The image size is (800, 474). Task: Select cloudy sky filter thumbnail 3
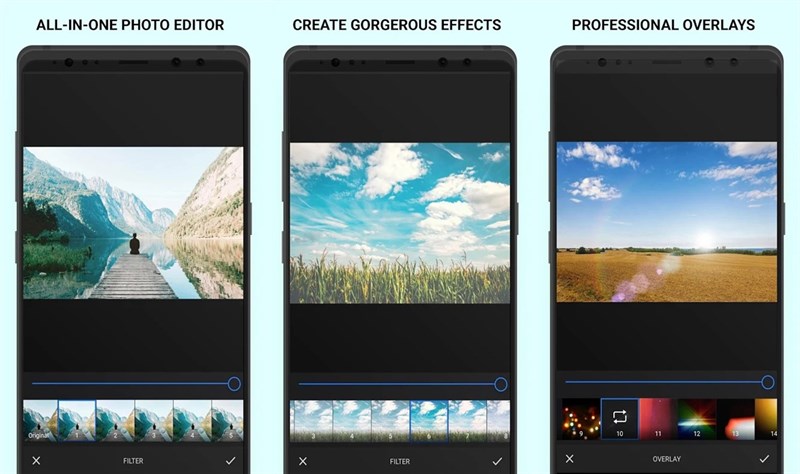[x=311, y=421]
